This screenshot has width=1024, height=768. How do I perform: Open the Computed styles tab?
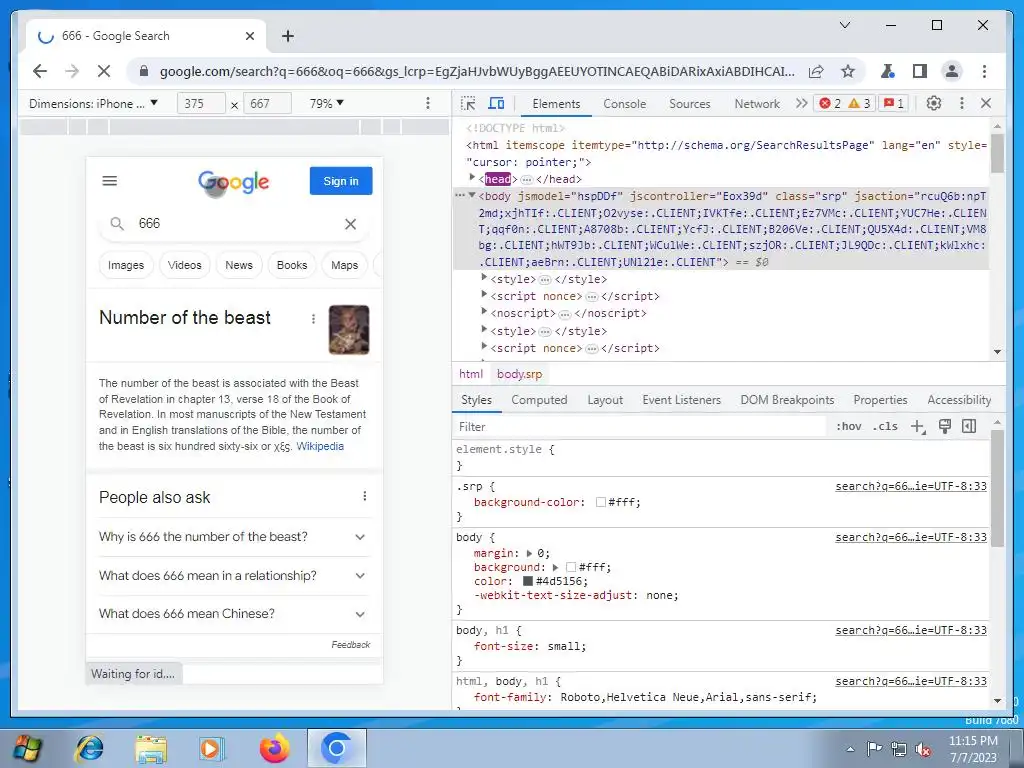click(x=539, y=400)
